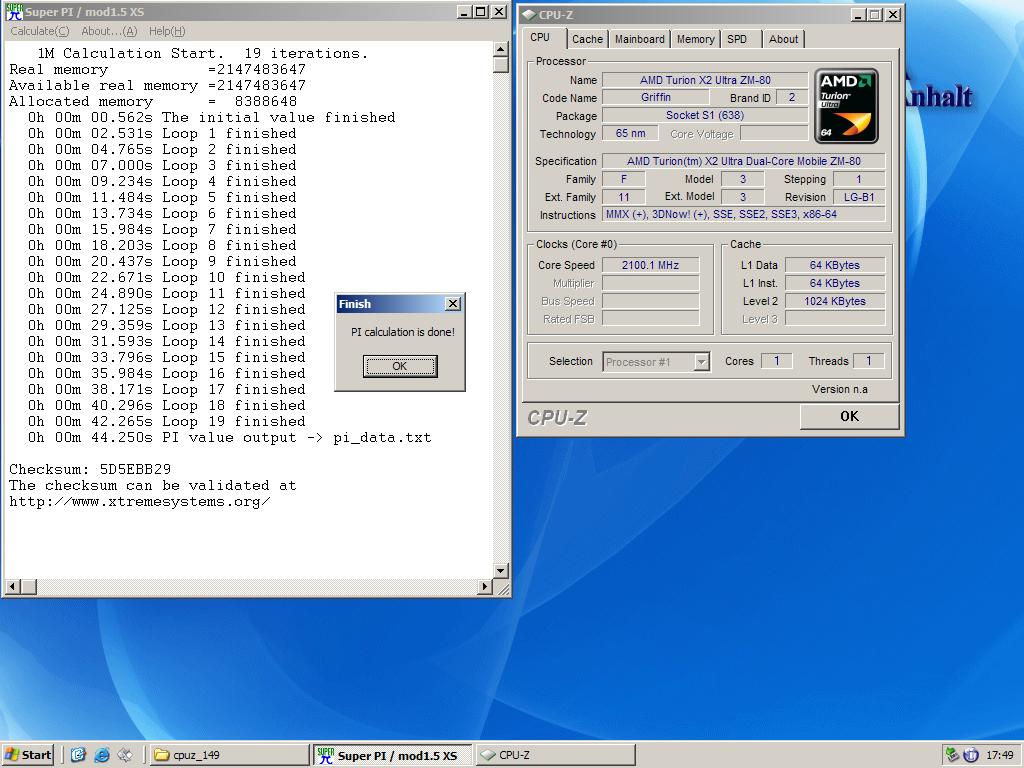1024x768 pixels.
Task: Click Super PI horizontal scrollbar left arrow
Action: tap(12, 586)
